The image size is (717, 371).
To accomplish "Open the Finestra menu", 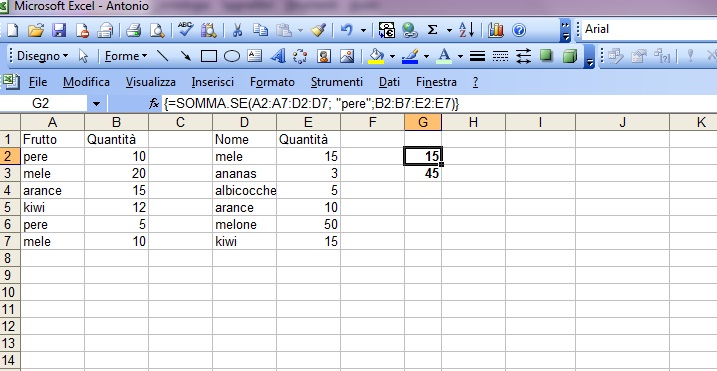I will [436, 82].
